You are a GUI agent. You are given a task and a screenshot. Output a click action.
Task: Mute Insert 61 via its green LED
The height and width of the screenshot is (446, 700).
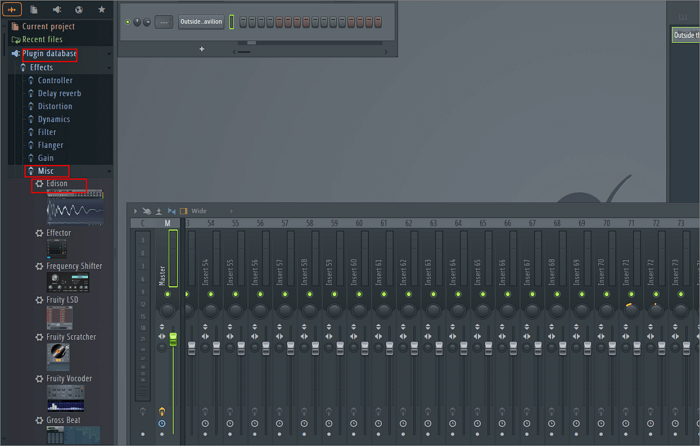coord(383,294)
